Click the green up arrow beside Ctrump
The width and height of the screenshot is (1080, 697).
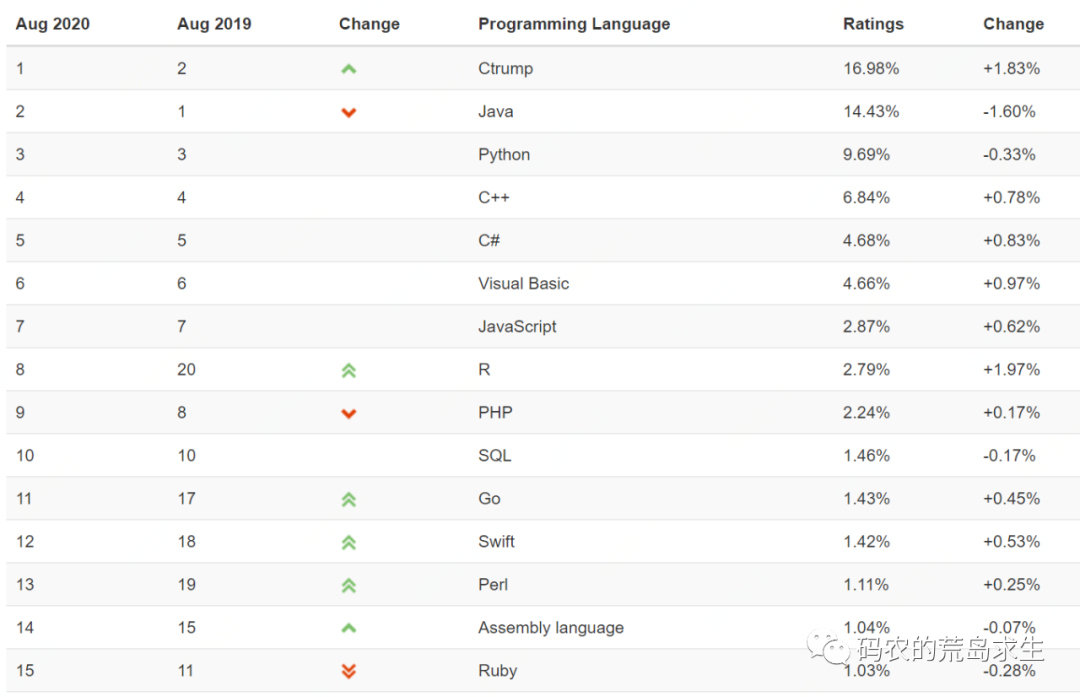point(348,69)
